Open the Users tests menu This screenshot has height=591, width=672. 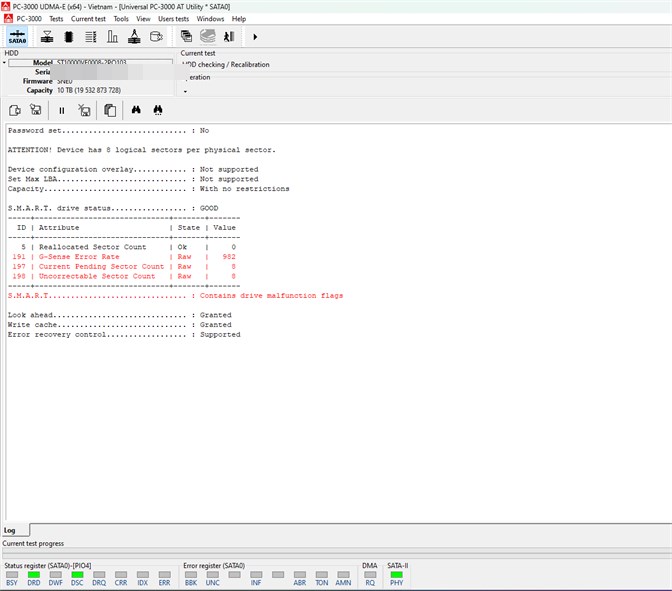173,19
